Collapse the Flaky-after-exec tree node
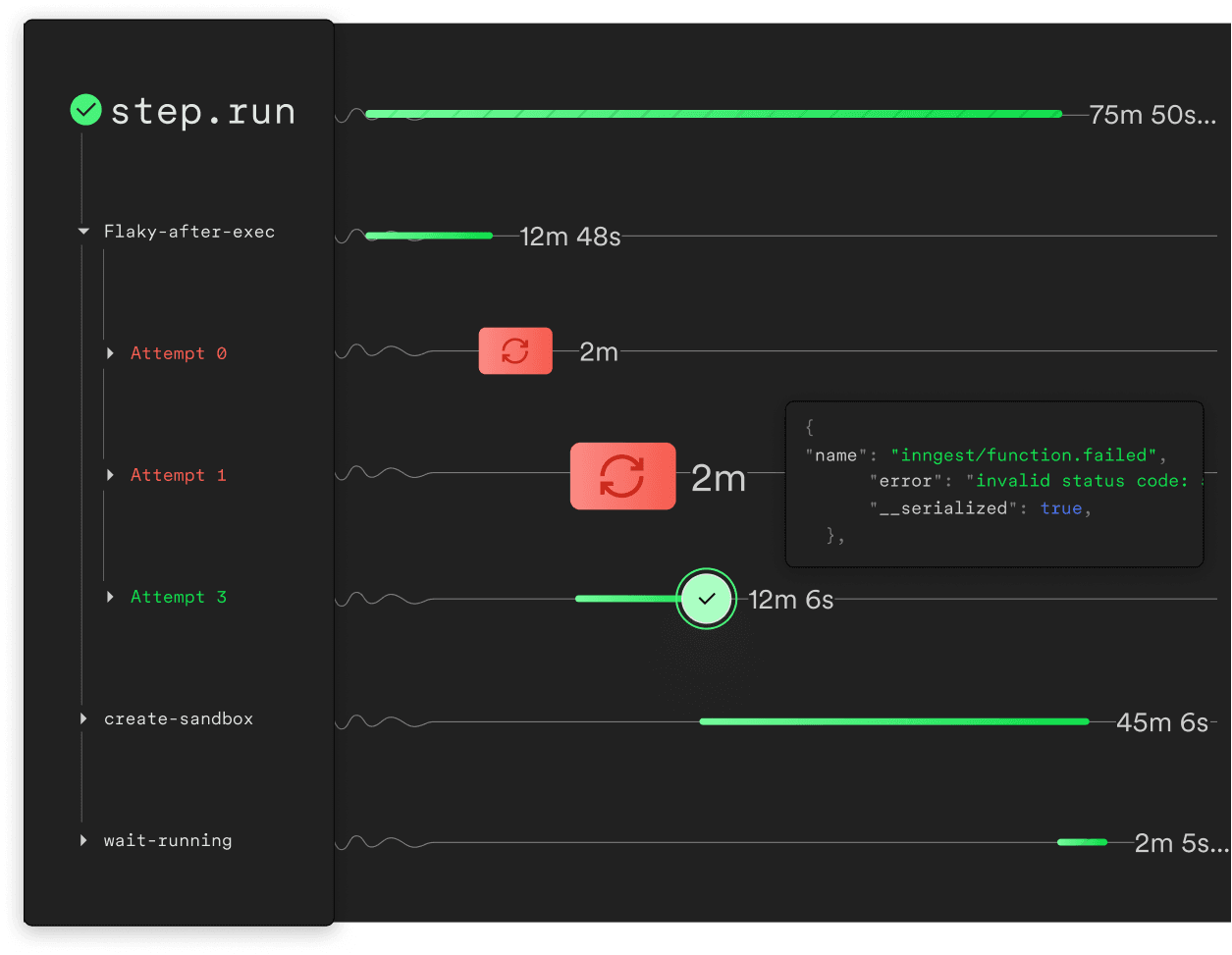The height and width of the screenshot is (955, 1232). pos(83,232)
